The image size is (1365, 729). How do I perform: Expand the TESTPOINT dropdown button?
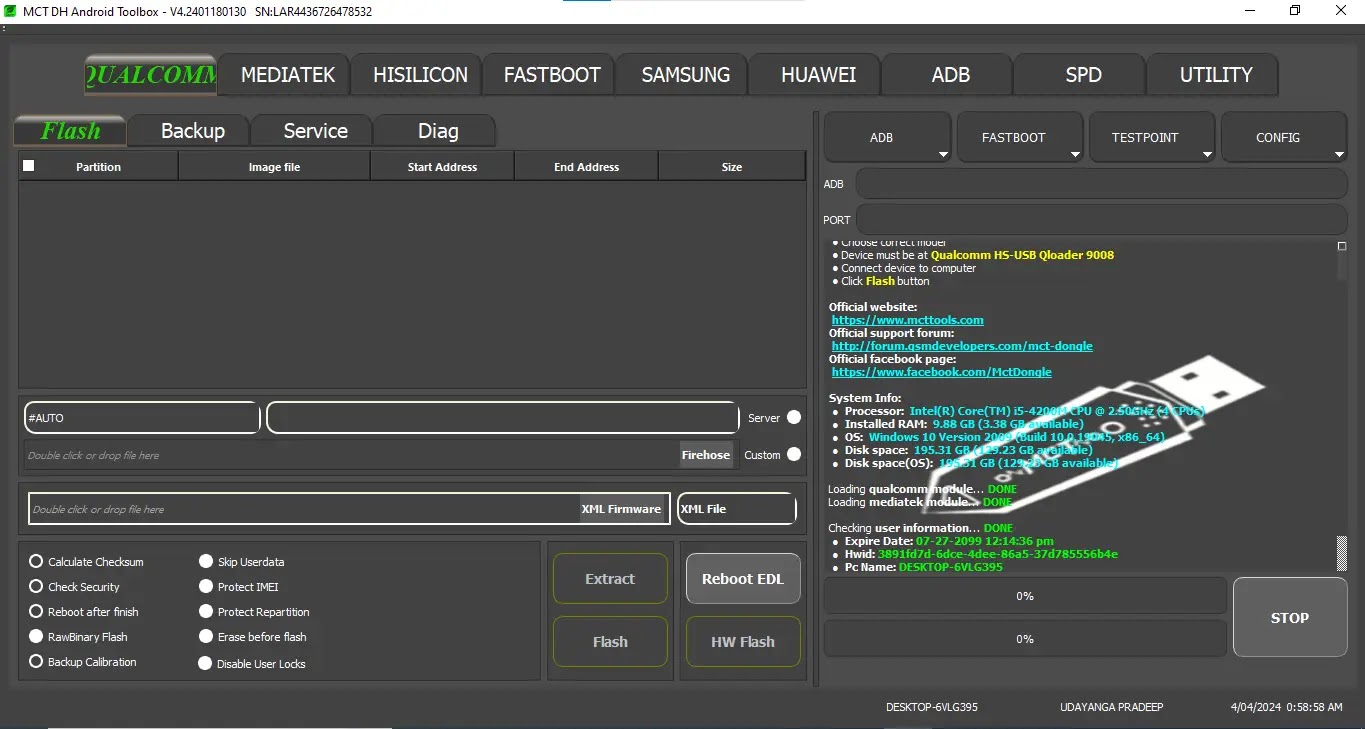coord(1151,137)
